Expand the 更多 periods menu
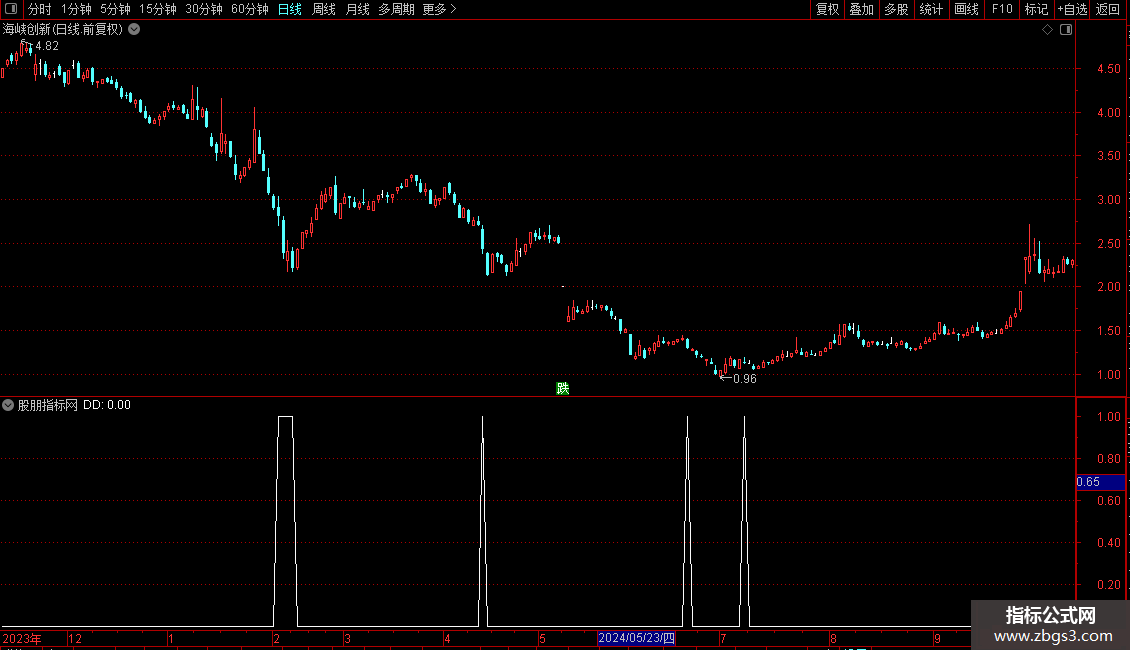The image size is (1130, 650). 440,9
